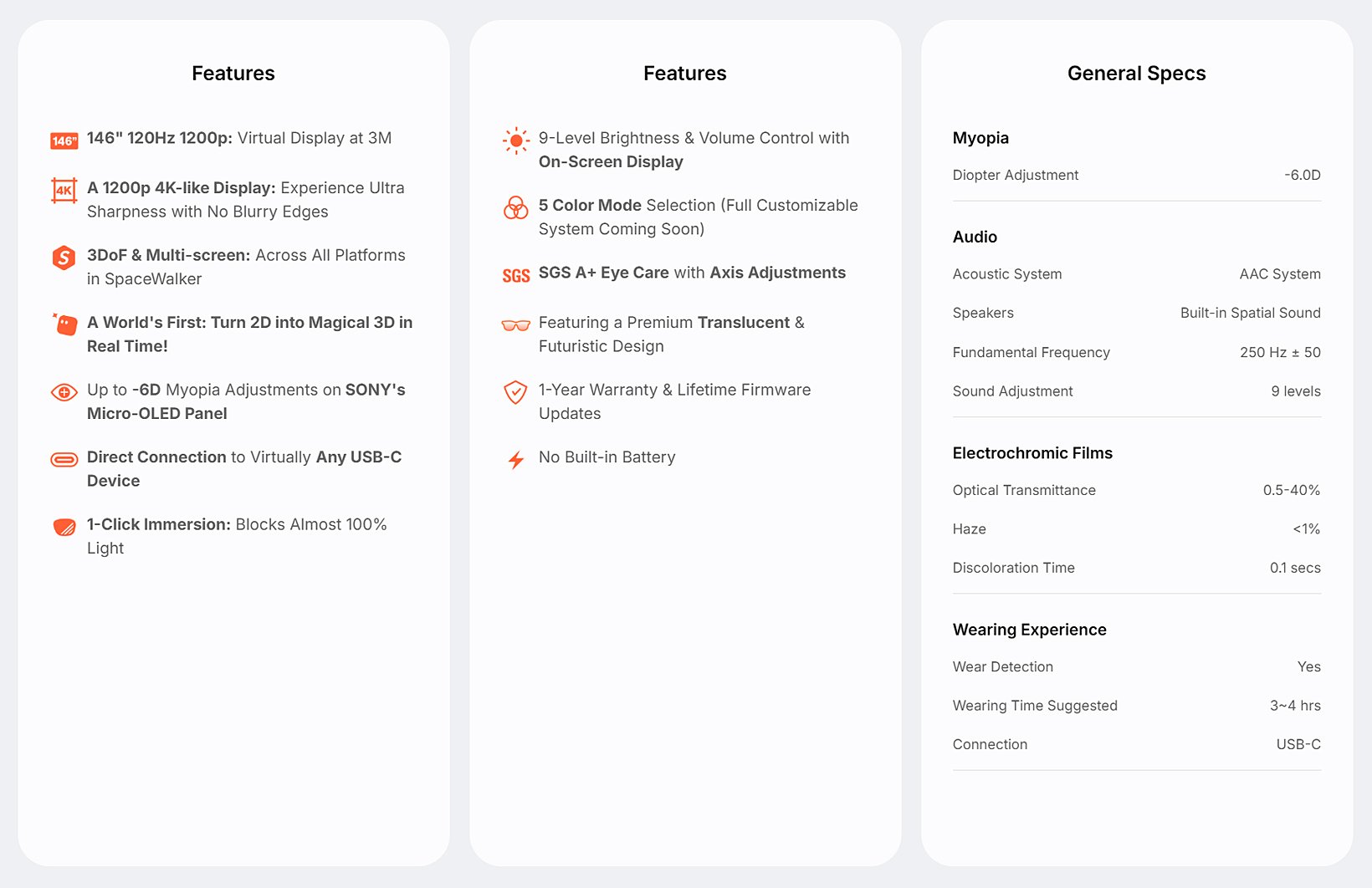Click the warranty shield checkmark icon
This screenshot has width=1372, height=888.
[516, 391]
